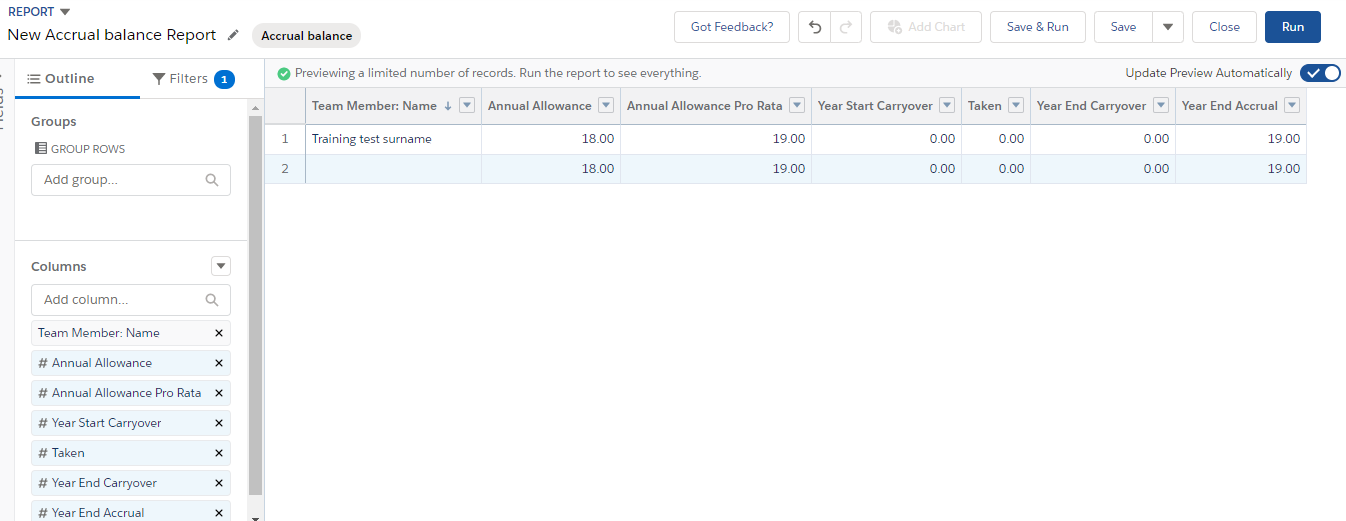1346x521 pixels.
Task: Open the Columns section dropdown menu
Action: click(x=221, y=266)
